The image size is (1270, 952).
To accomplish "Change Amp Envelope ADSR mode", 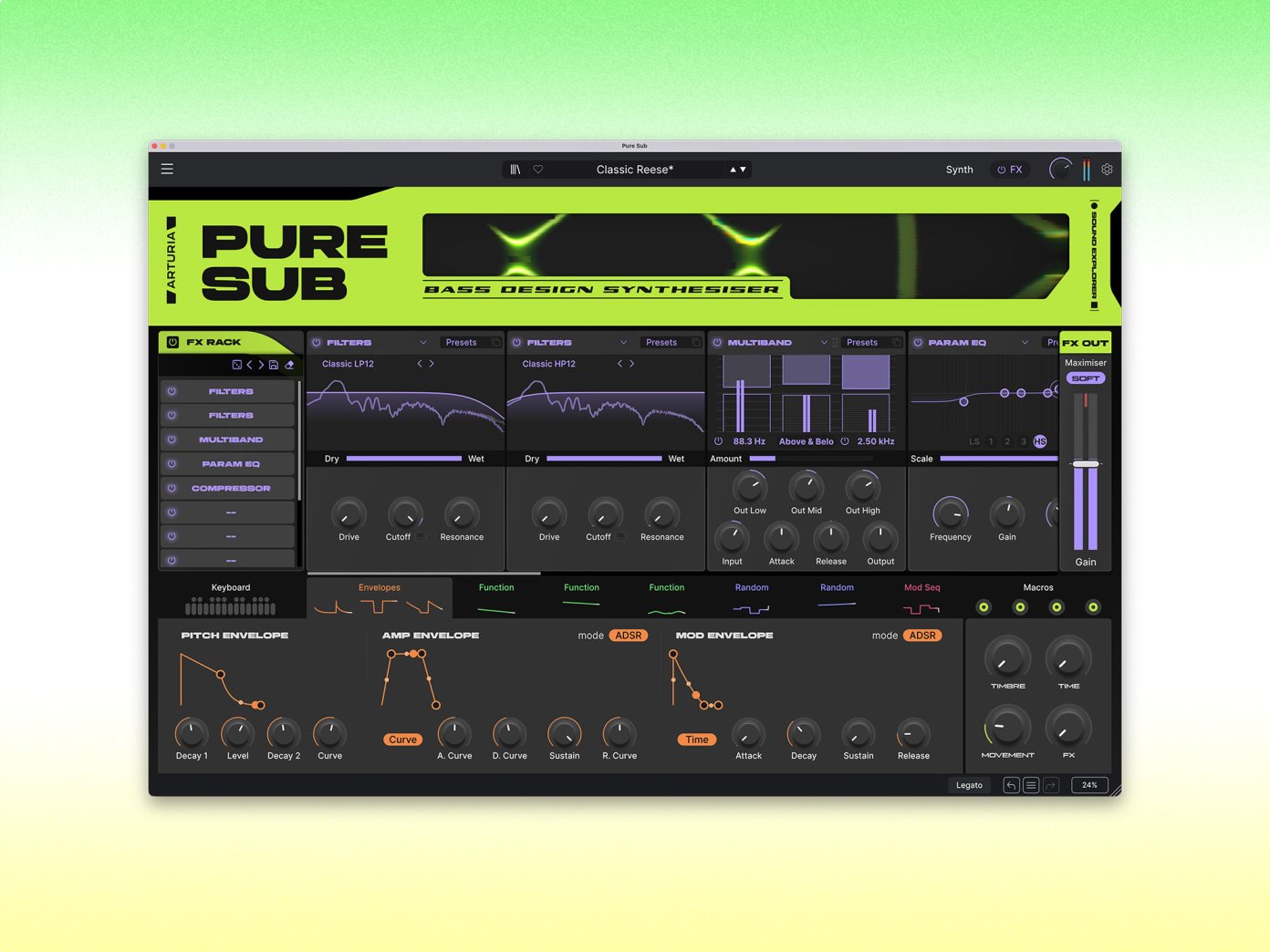I will coord(628,636).
